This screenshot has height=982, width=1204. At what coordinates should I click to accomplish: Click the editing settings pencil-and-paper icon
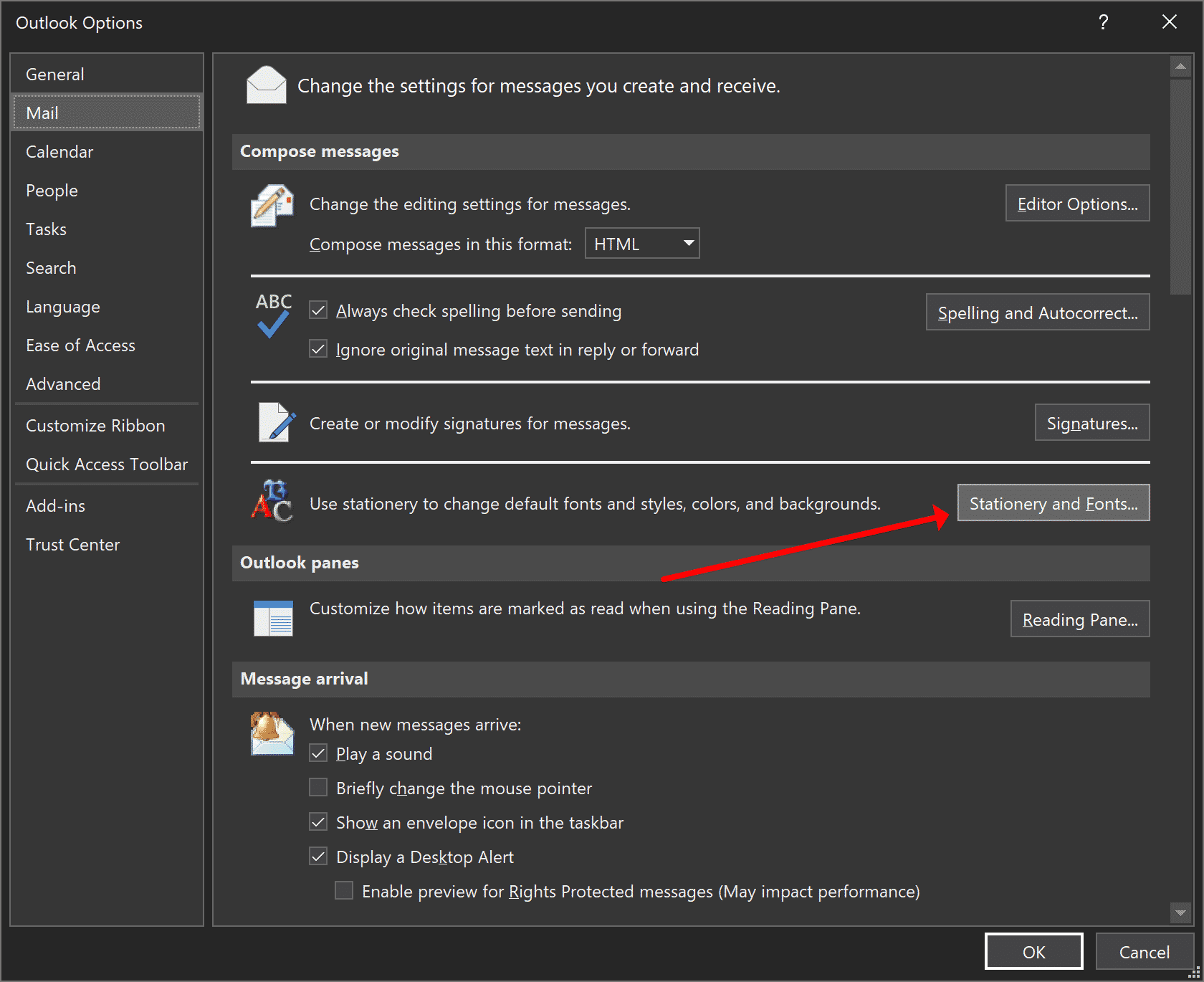click(272, 206)
